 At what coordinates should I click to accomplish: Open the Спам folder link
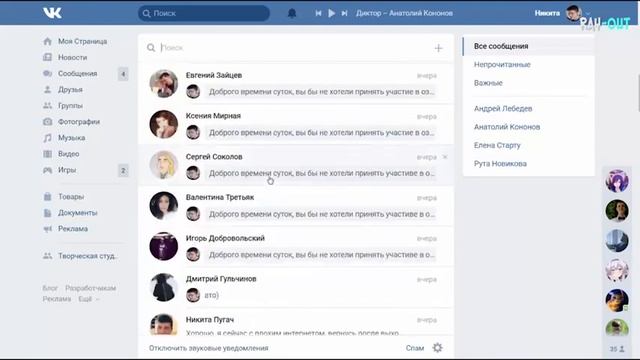(415, 348)
